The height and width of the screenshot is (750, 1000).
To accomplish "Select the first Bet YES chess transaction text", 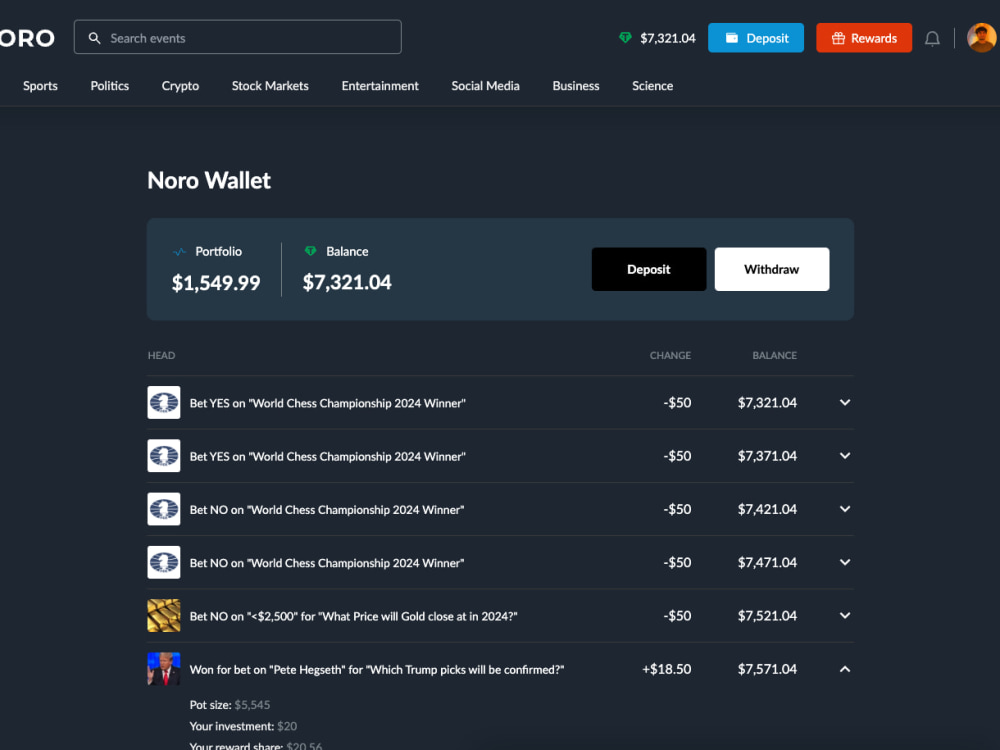I will (x=328, y=403).
